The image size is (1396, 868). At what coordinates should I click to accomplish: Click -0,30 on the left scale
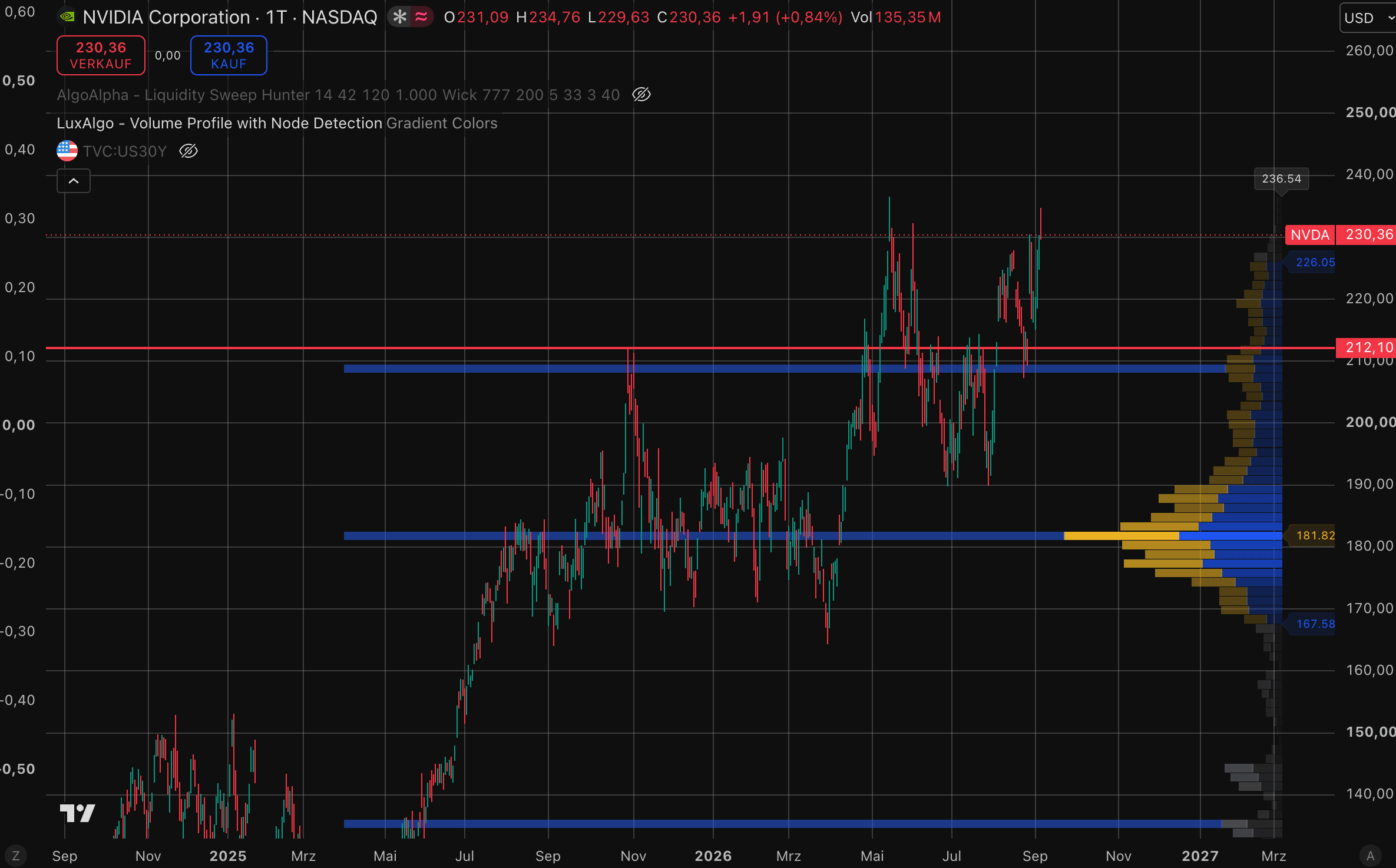[18, 631]
